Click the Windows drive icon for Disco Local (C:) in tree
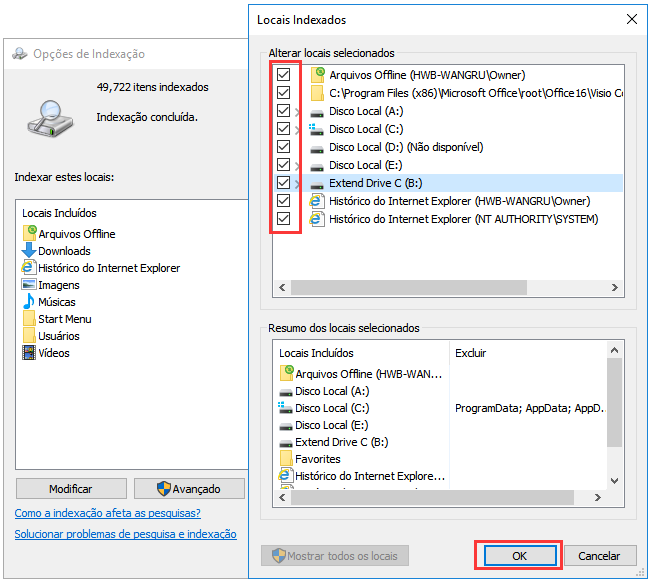This screenshot has width=652, height=584. click(317, 129)
